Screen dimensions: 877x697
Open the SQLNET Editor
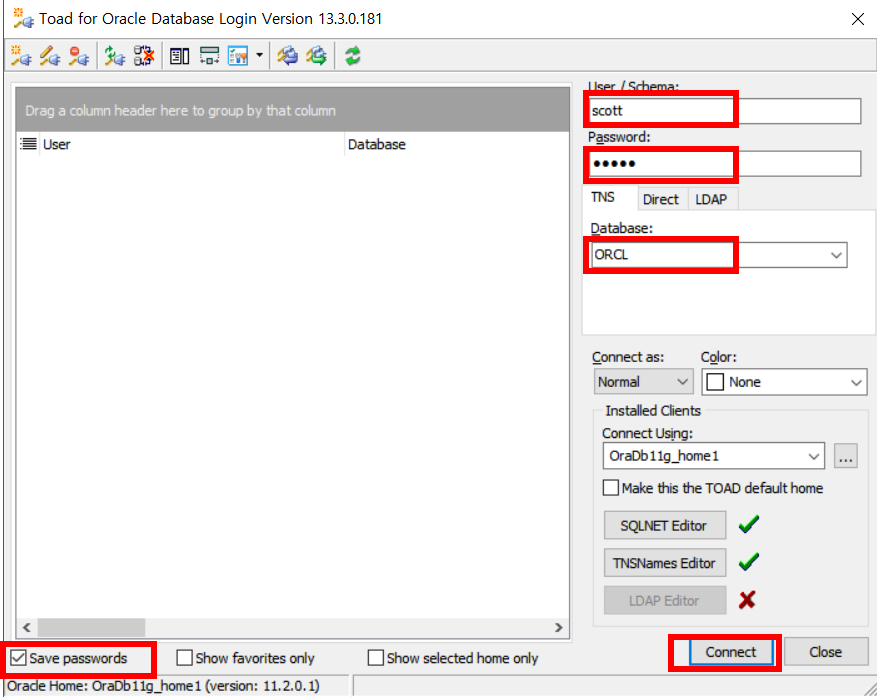(664, 525)
